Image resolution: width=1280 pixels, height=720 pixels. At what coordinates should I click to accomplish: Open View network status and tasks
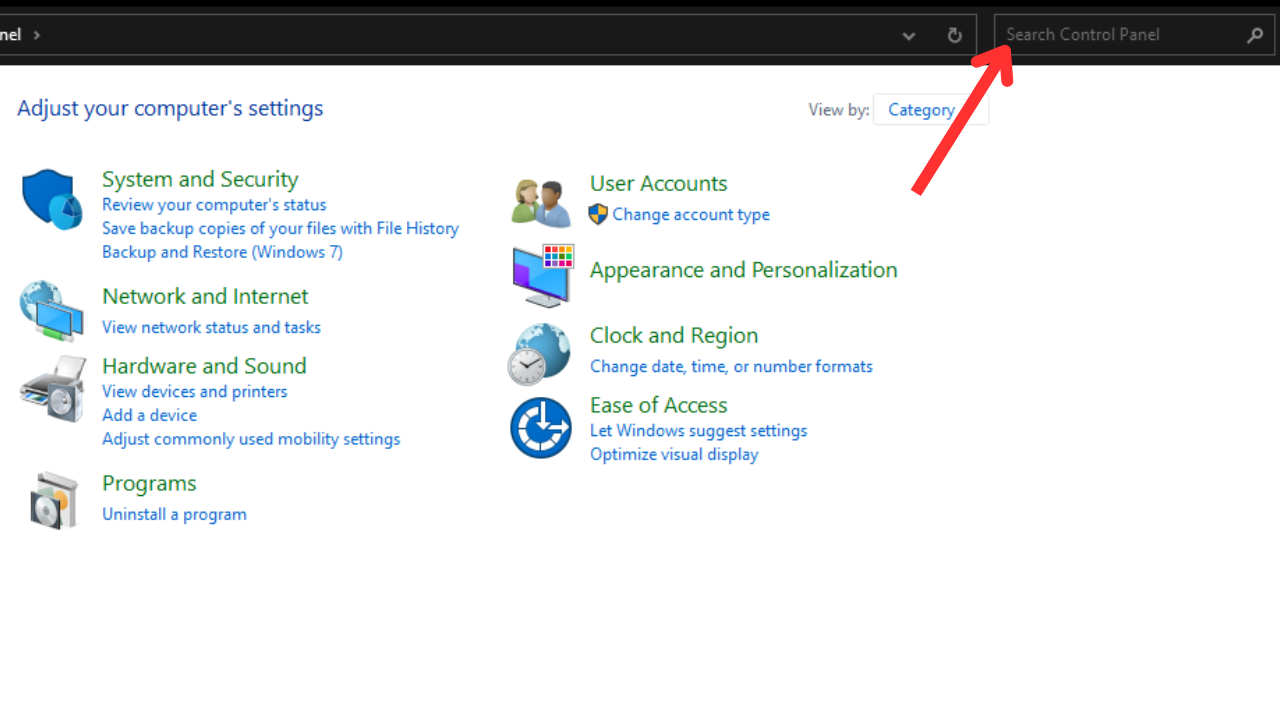click(211, 327)
